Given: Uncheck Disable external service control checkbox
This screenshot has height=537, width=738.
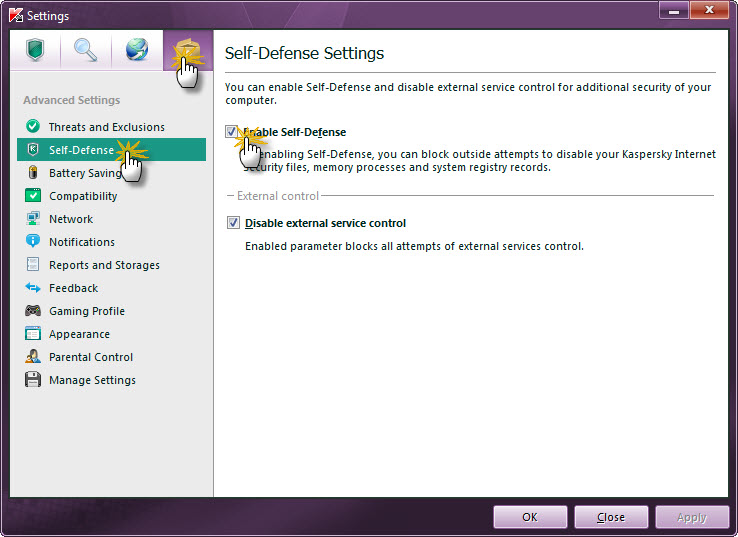Looking at the screenshot, I should pos(233,223).
